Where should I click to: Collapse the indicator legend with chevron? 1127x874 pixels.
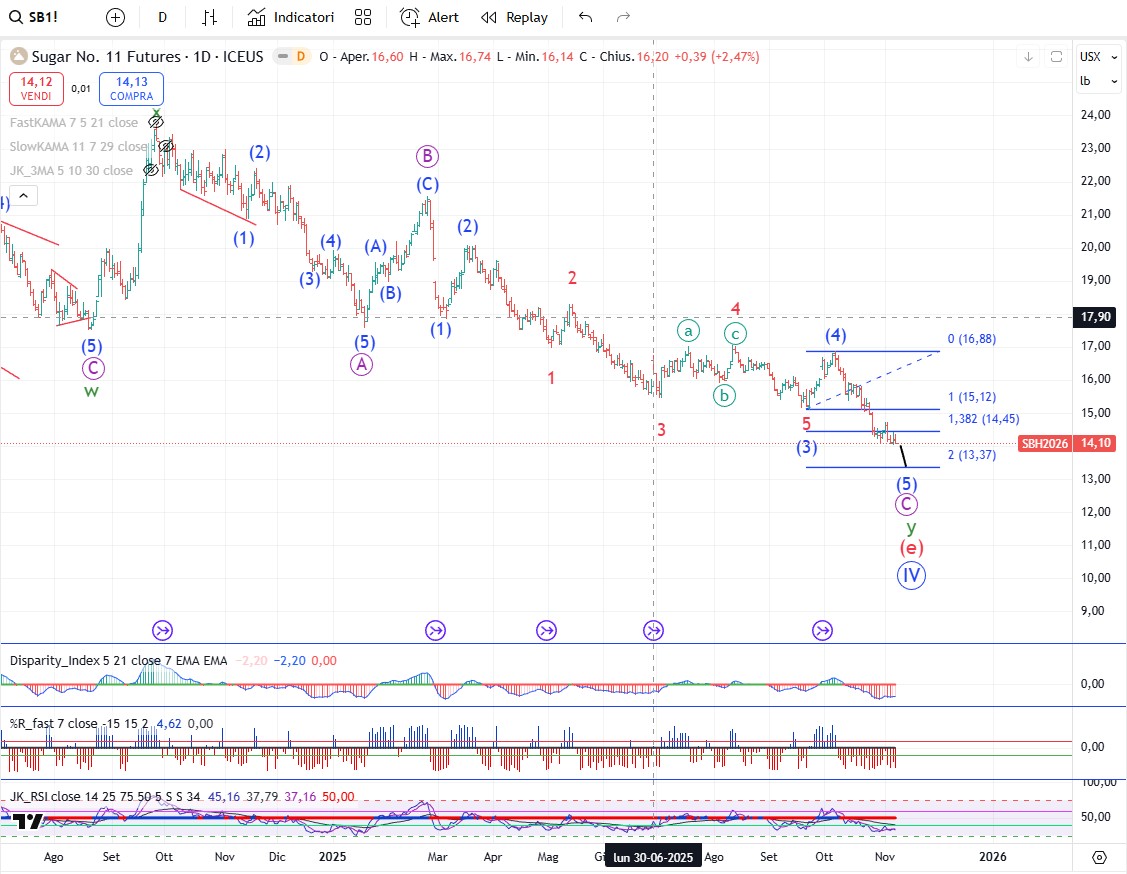pyautogui.click(x=21, y=196)
